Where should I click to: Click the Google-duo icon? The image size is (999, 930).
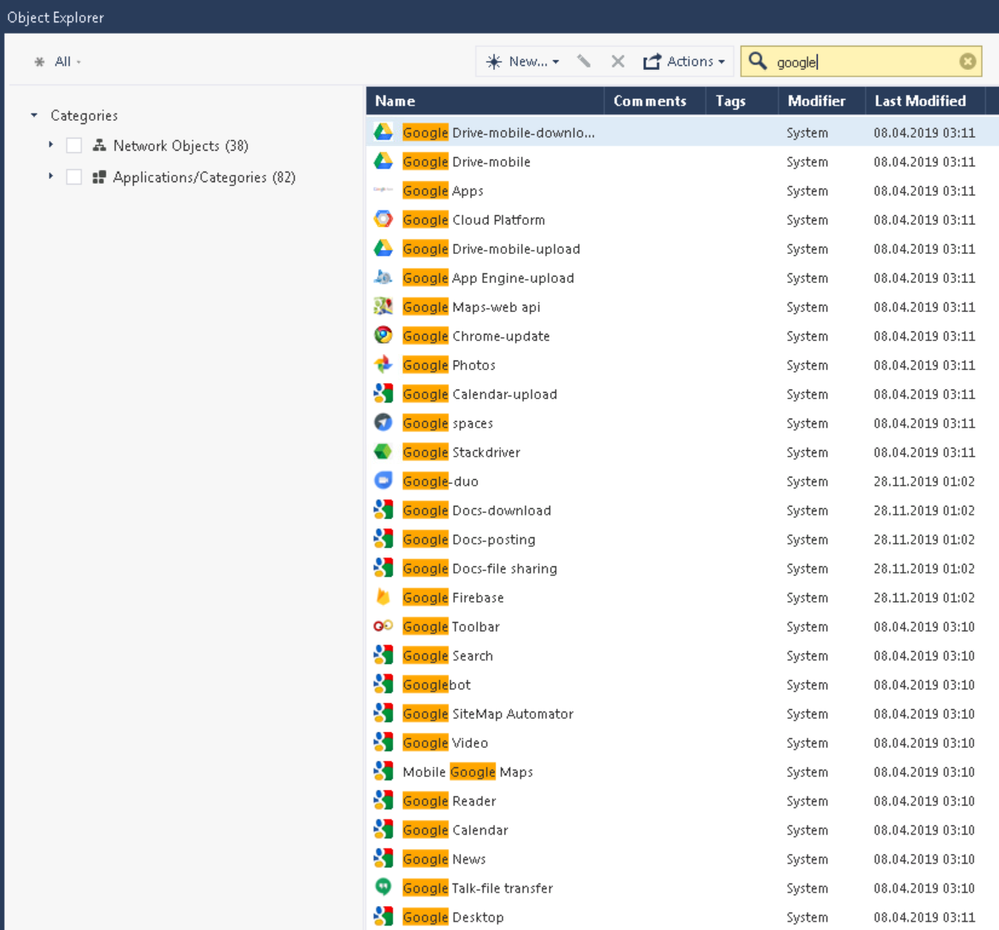click(x=383, y=480)
